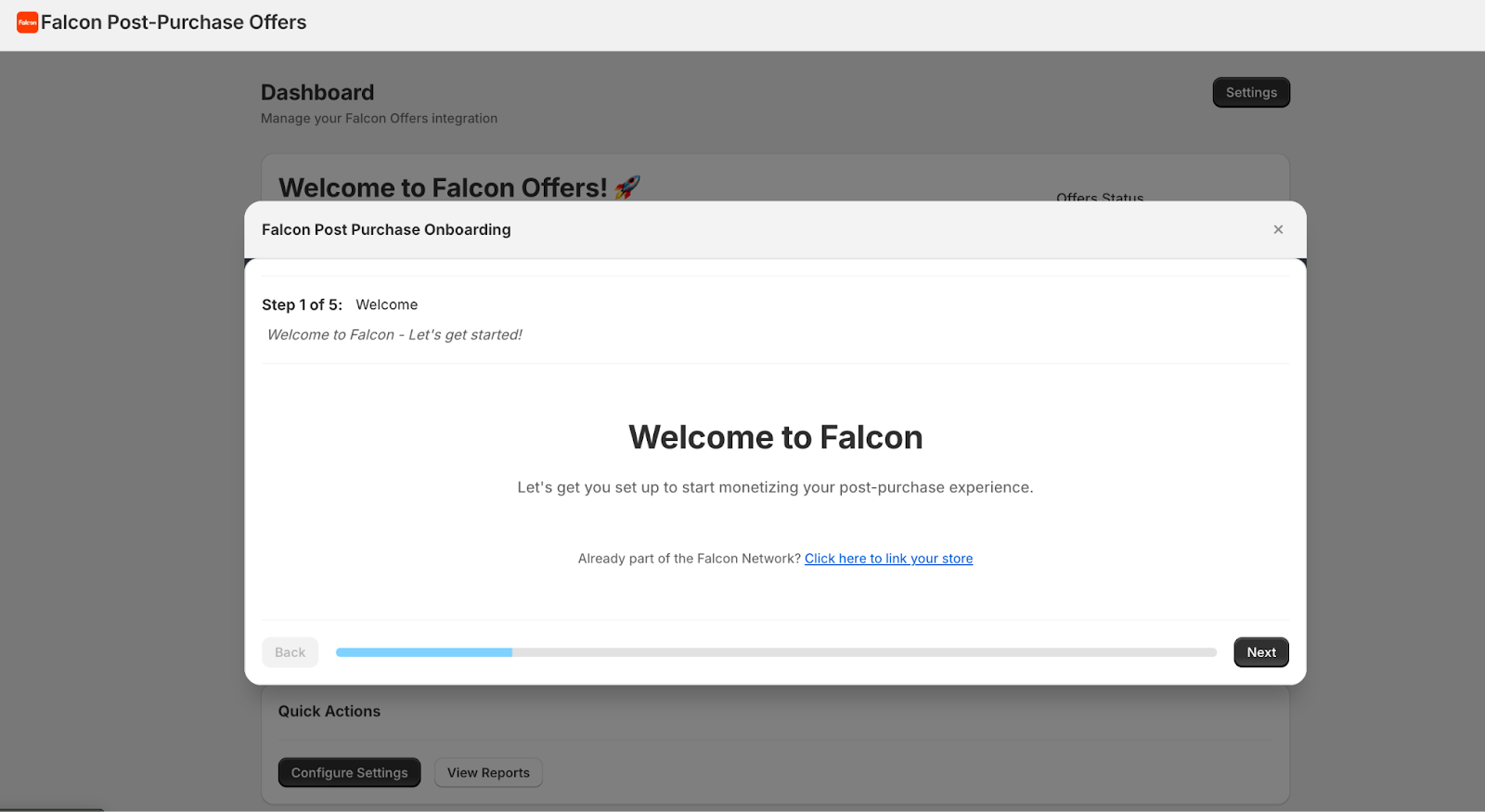This screenshot has width=1485, height=812.
Task: Click the Quick Actions section heading
Action: (x=329, y=712)
